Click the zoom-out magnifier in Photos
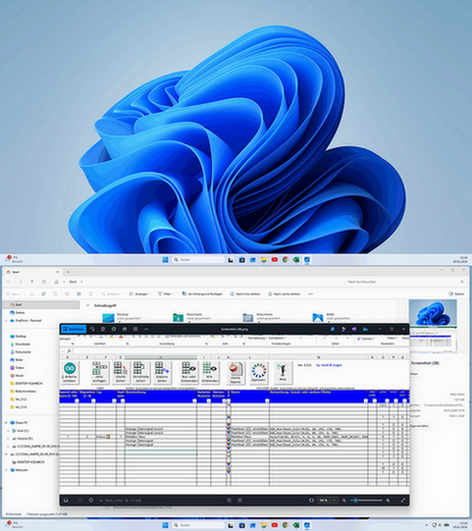 pyautogui.click(x=344, y=500)
